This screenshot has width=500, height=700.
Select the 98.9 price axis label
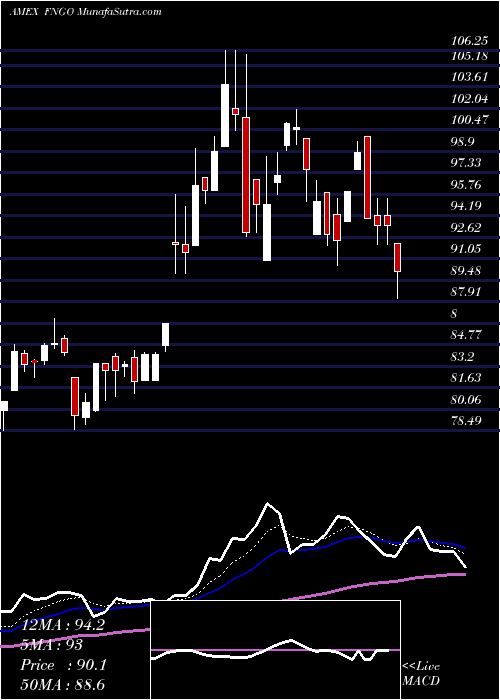tap(463, 142)
